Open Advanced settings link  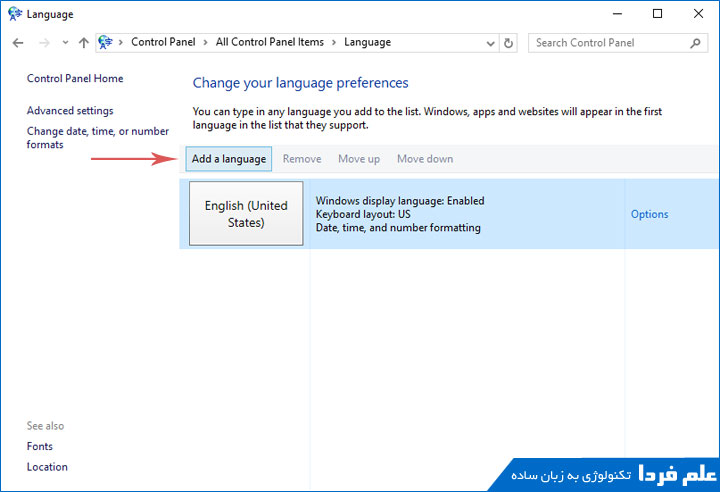point(70,111)
